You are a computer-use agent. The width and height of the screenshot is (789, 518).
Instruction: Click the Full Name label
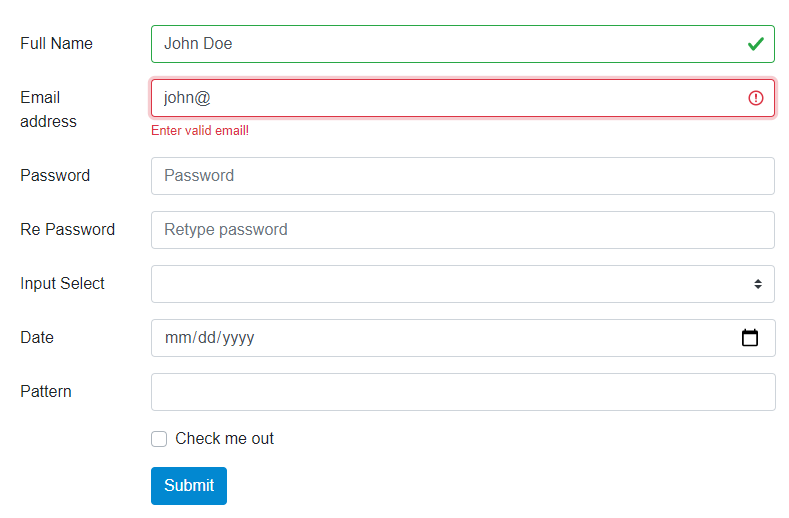(56, 44)
